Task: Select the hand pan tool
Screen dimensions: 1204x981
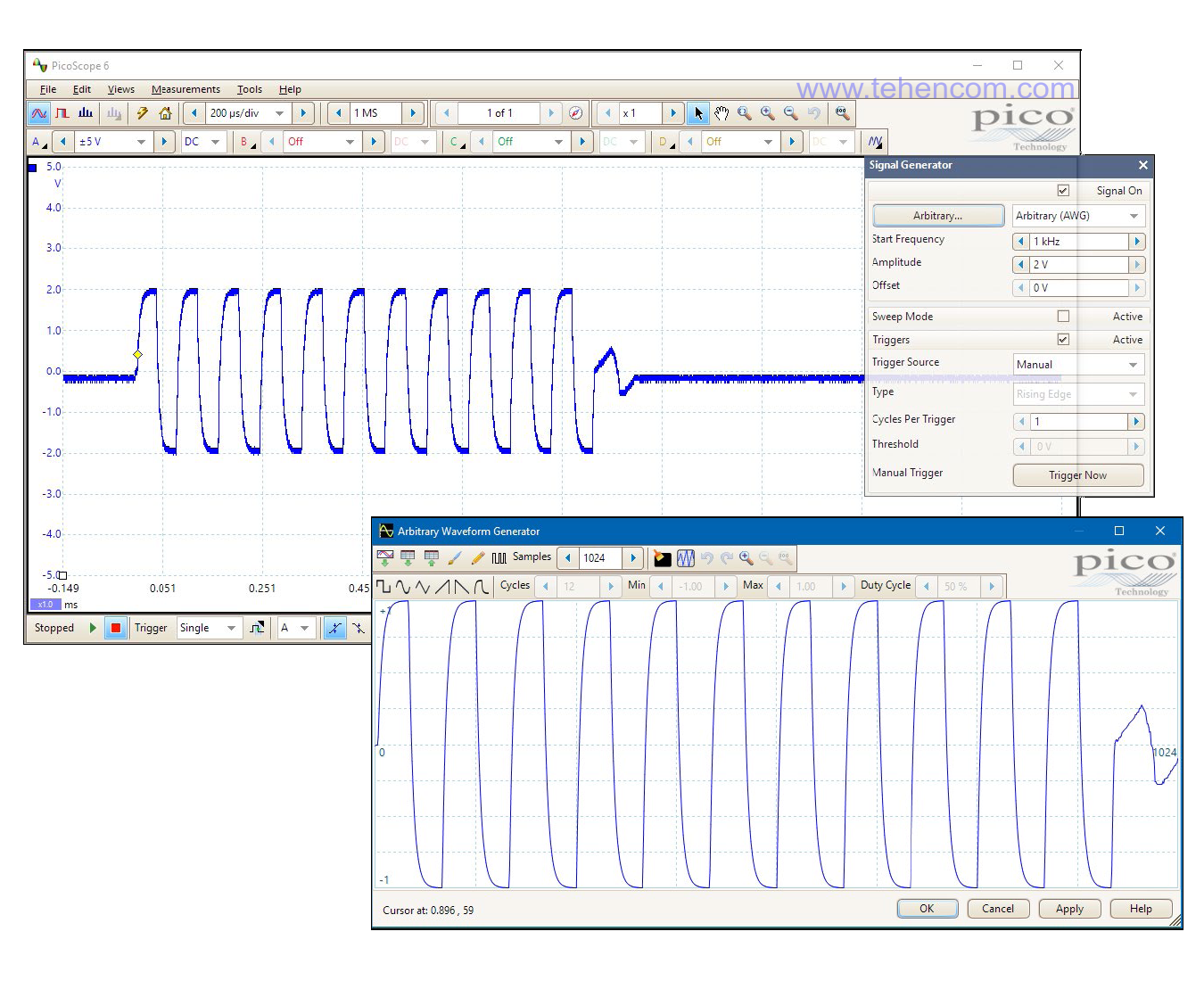Action: tap(722, 113)
